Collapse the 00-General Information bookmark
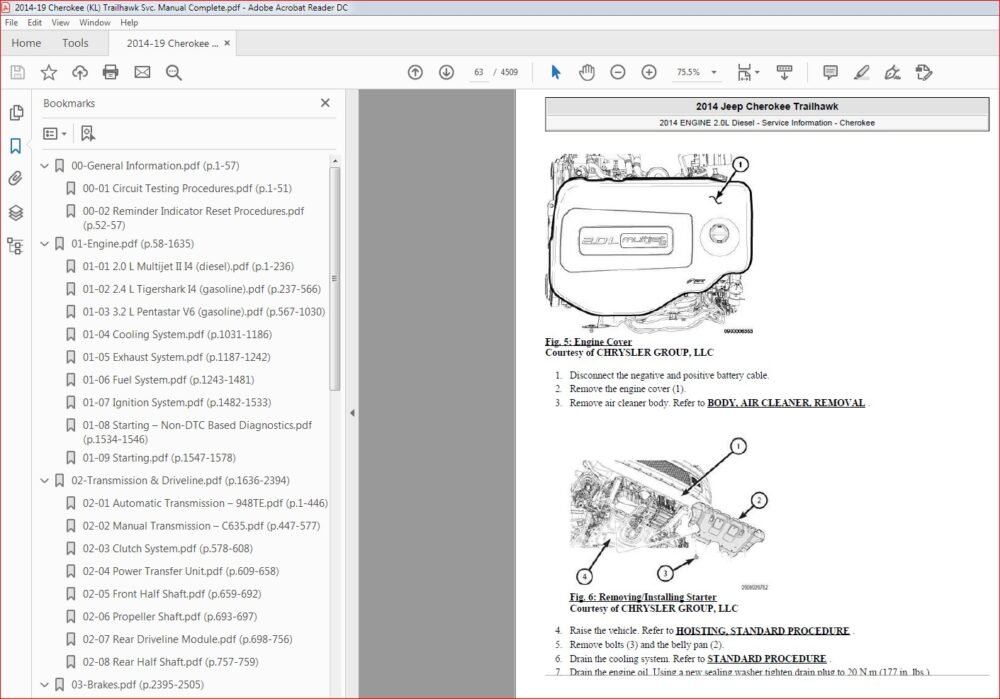Viewport: 1000px width, 699px height. [x=45, y=166]
